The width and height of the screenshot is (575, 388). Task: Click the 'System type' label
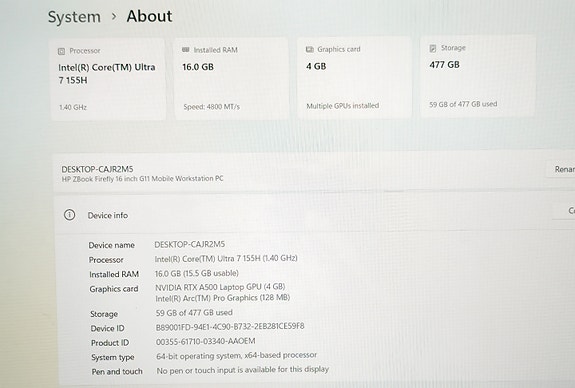[113, 357]
